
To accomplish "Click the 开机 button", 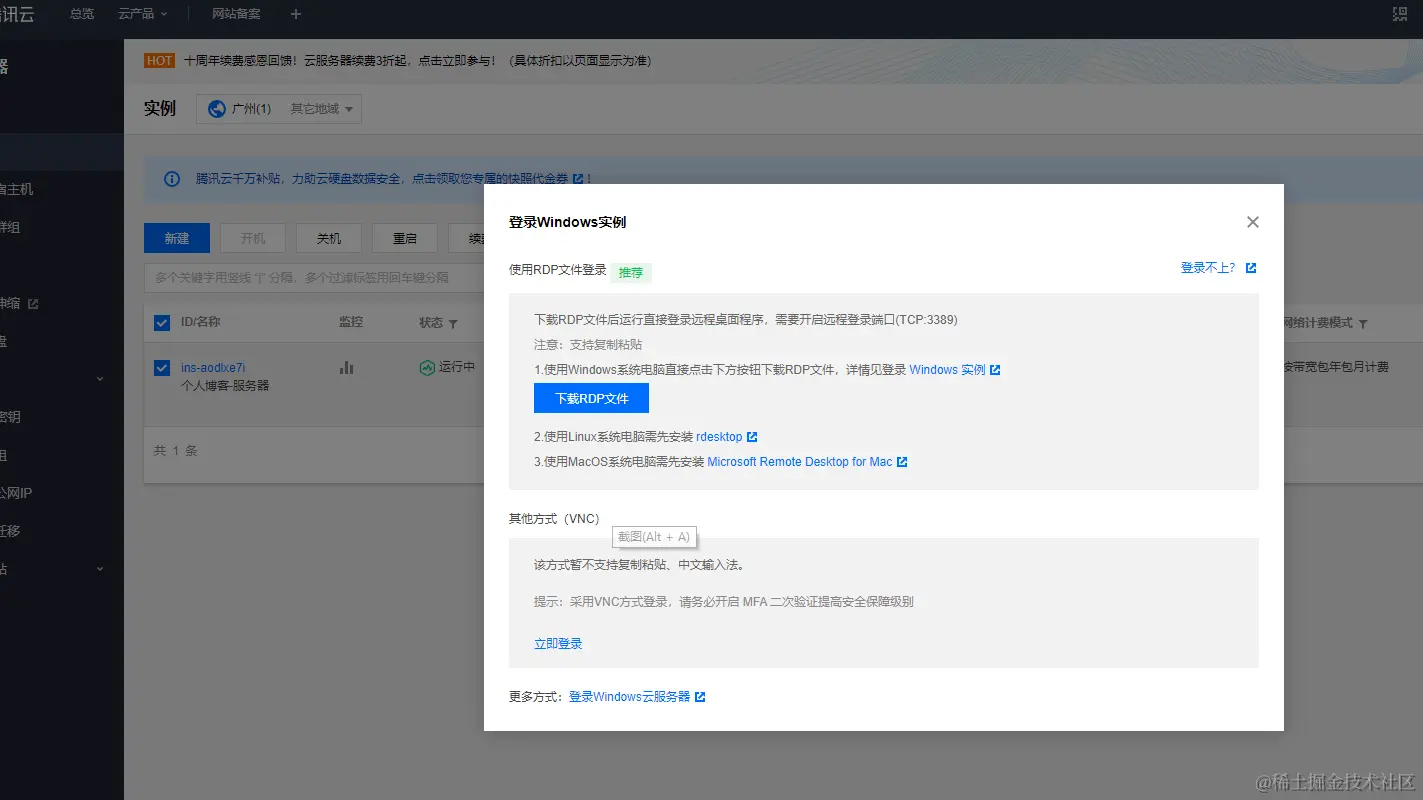I will [253, 238].
